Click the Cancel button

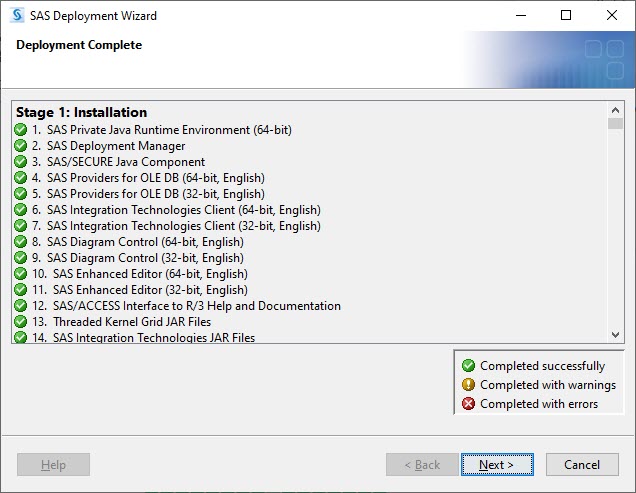point(582,465)
